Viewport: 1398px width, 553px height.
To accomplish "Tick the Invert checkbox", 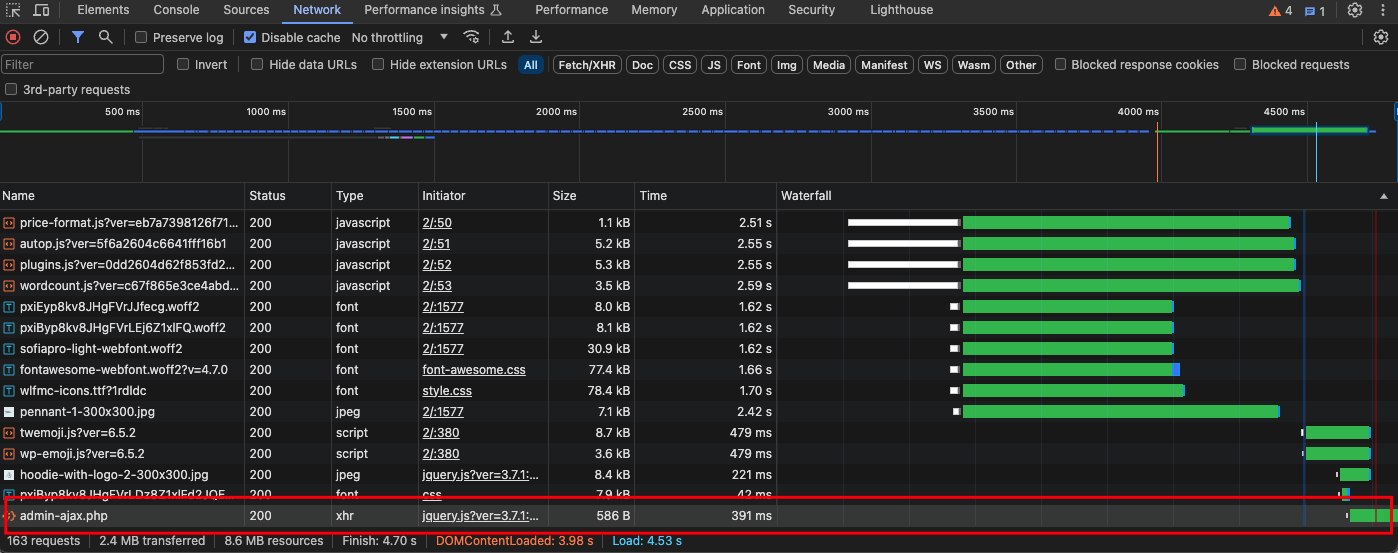I will click(183, 64).
